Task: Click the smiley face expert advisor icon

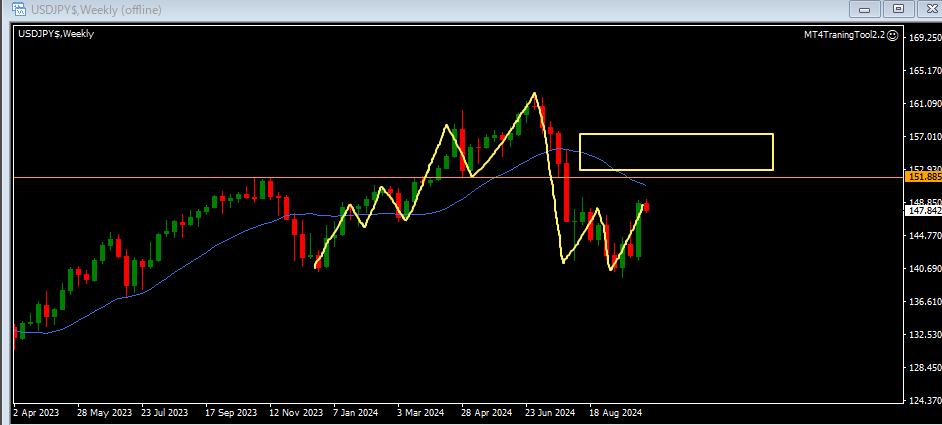Action: pos(893,34)
